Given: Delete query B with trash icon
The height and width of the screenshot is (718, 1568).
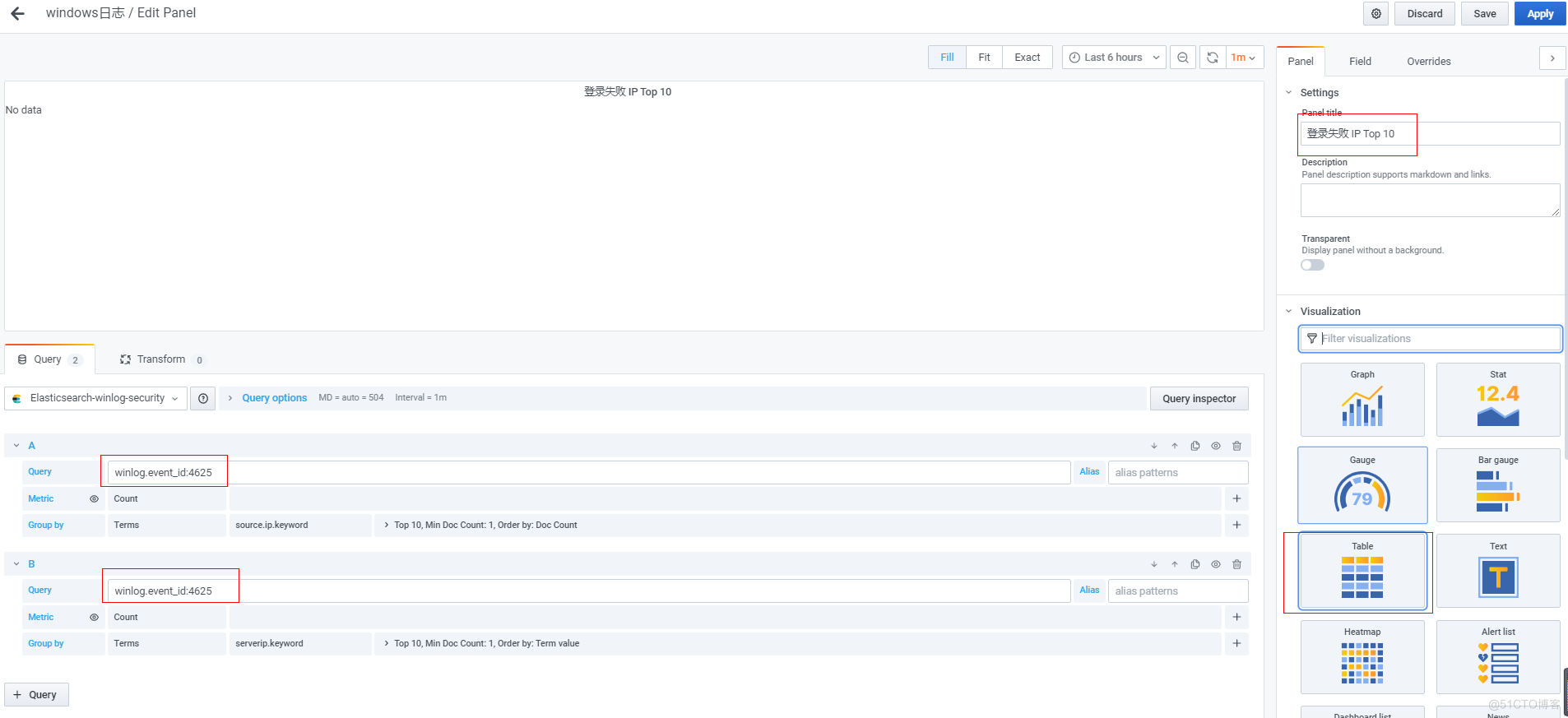Looking at the screenshot, I should (x=1236, y=564).
